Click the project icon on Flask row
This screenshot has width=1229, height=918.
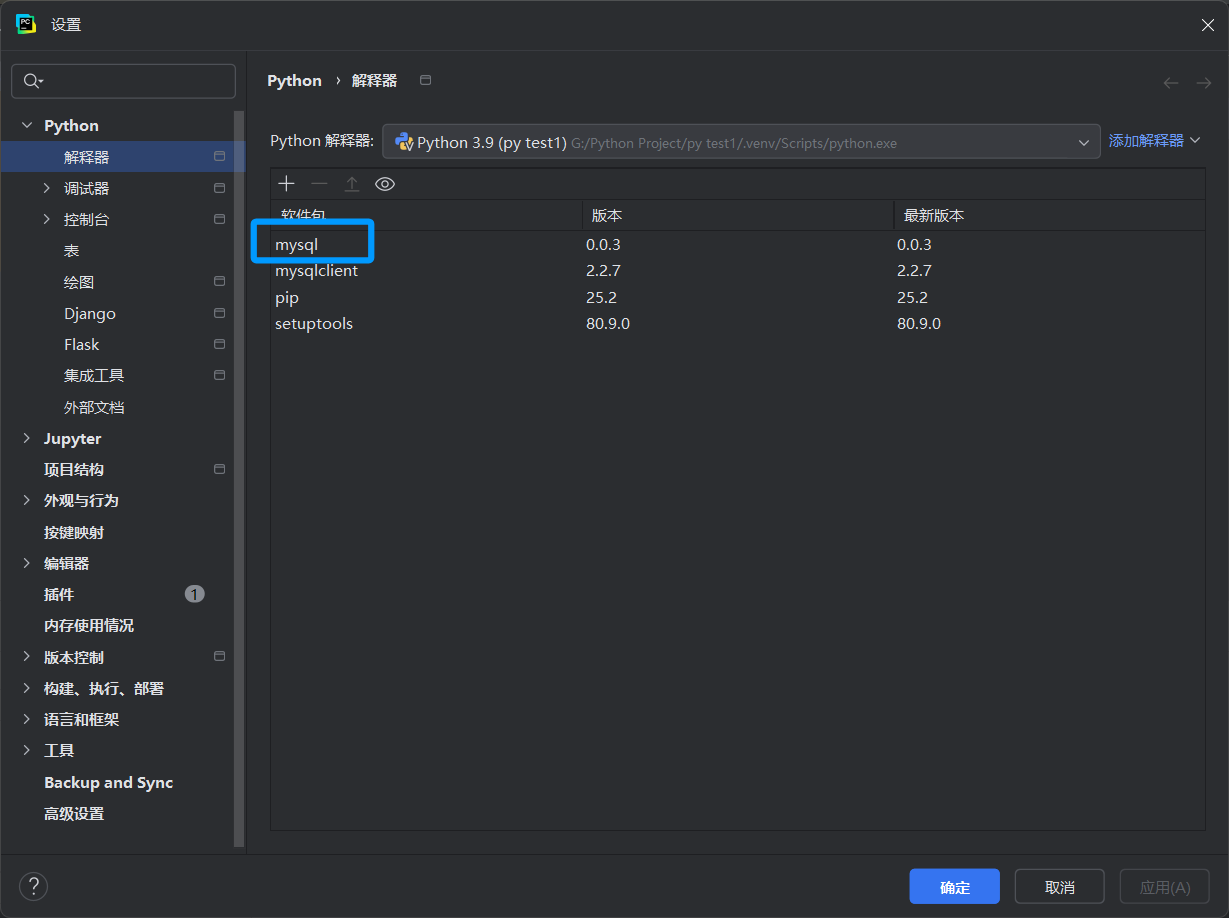[x=219, y=344]
